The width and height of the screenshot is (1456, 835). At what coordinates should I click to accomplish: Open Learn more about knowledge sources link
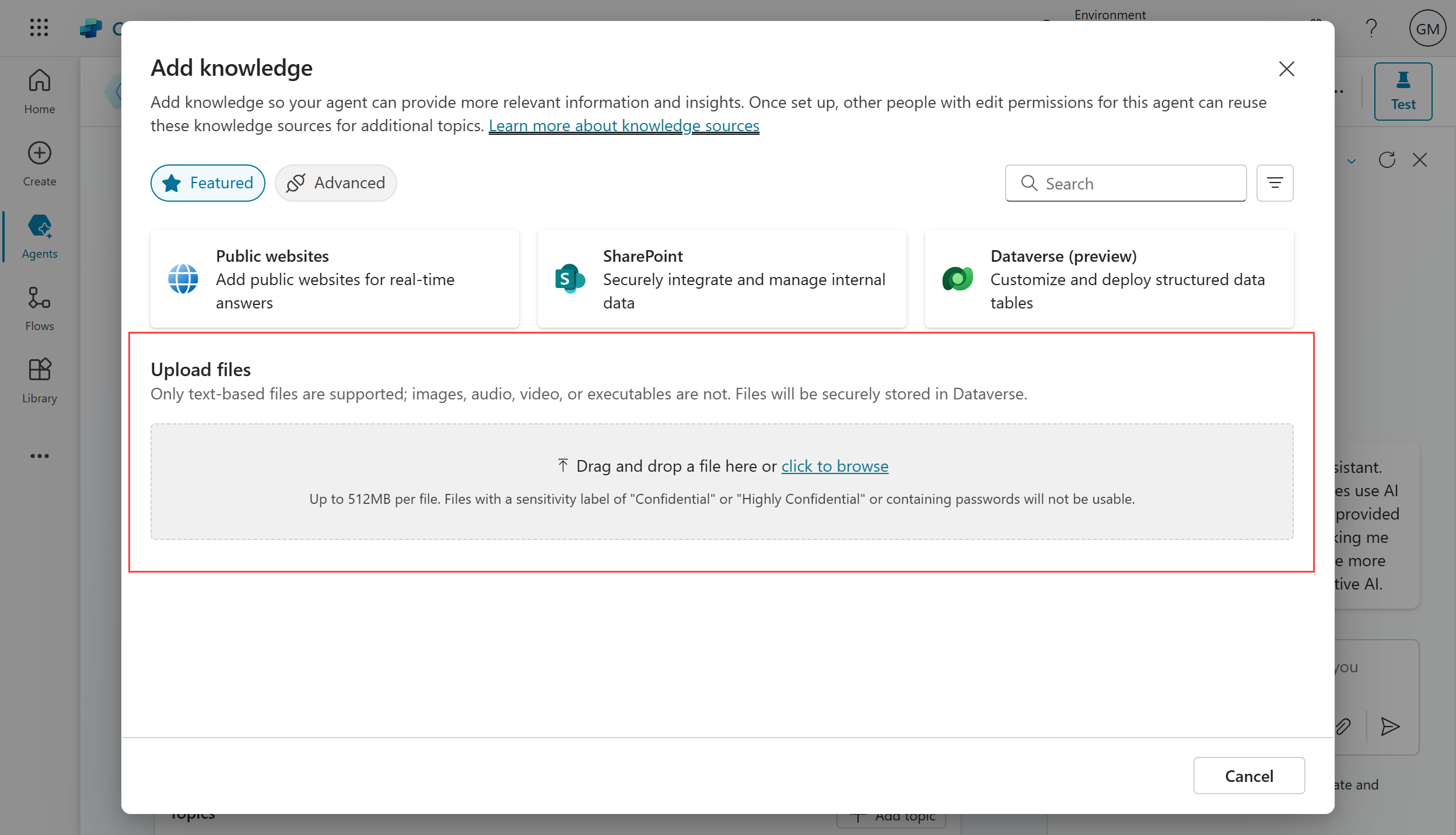click(x=624, y=125)
